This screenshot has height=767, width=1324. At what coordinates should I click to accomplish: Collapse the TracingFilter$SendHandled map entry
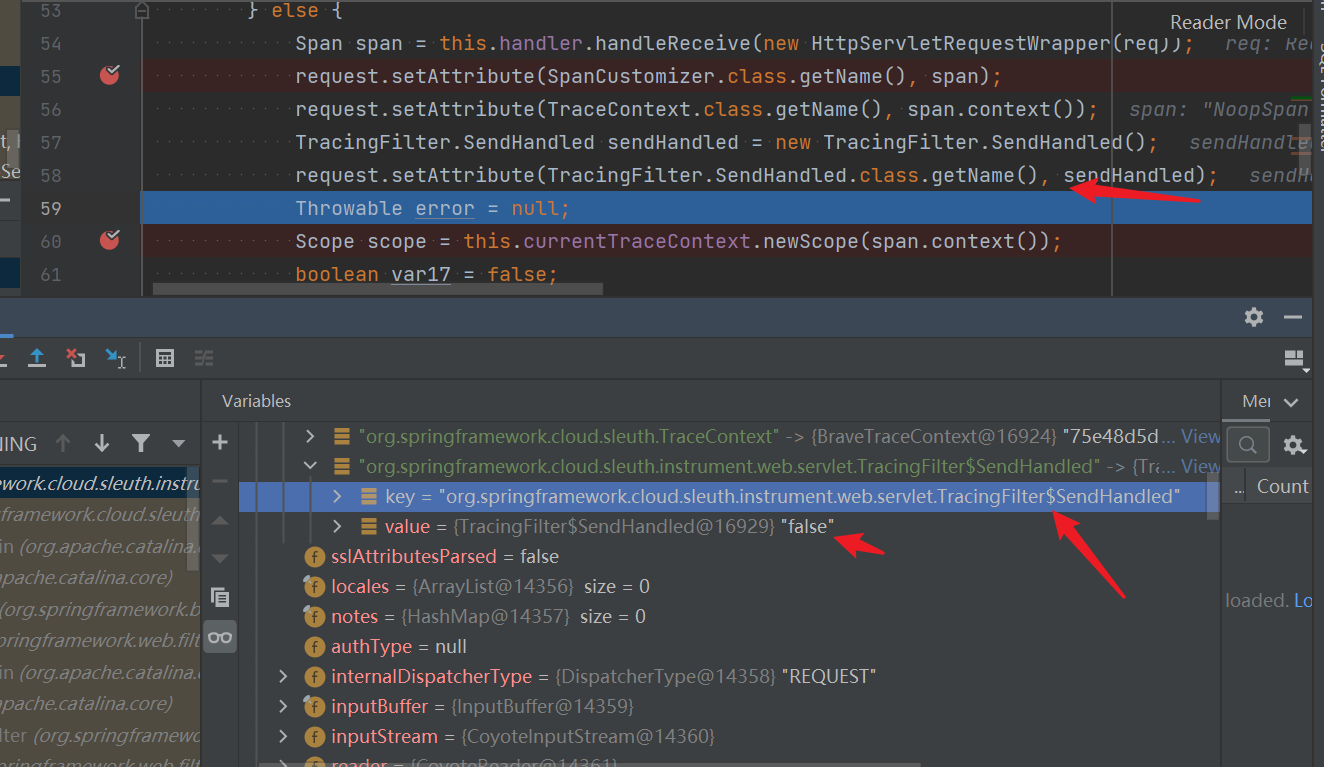(x=310, y=466)
